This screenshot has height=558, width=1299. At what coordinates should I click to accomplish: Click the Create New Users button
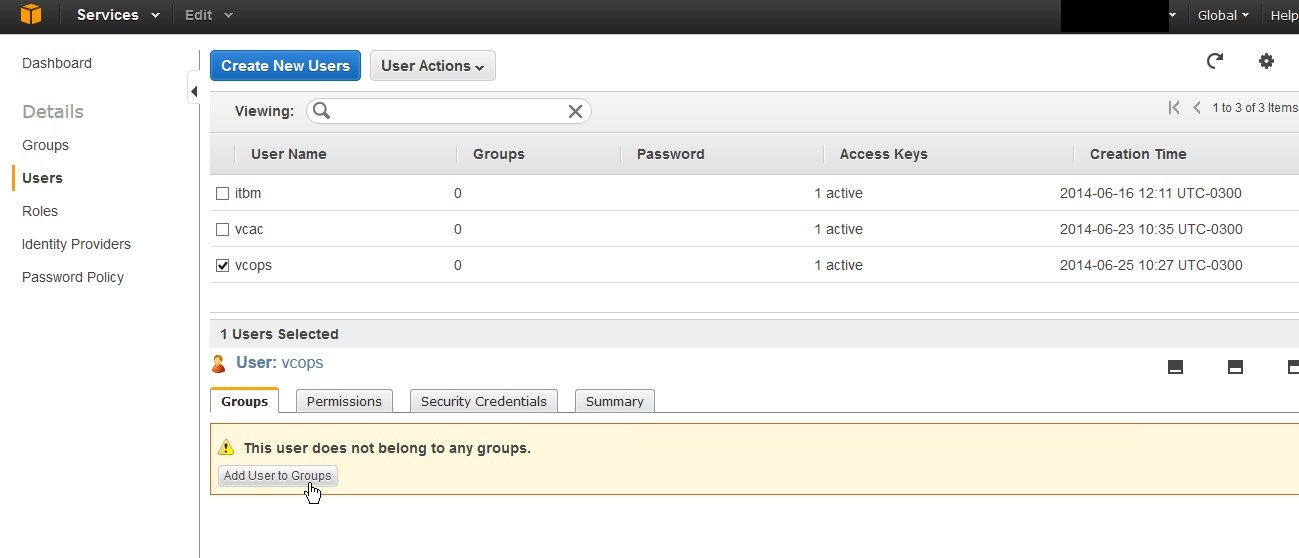coord(285,66)
